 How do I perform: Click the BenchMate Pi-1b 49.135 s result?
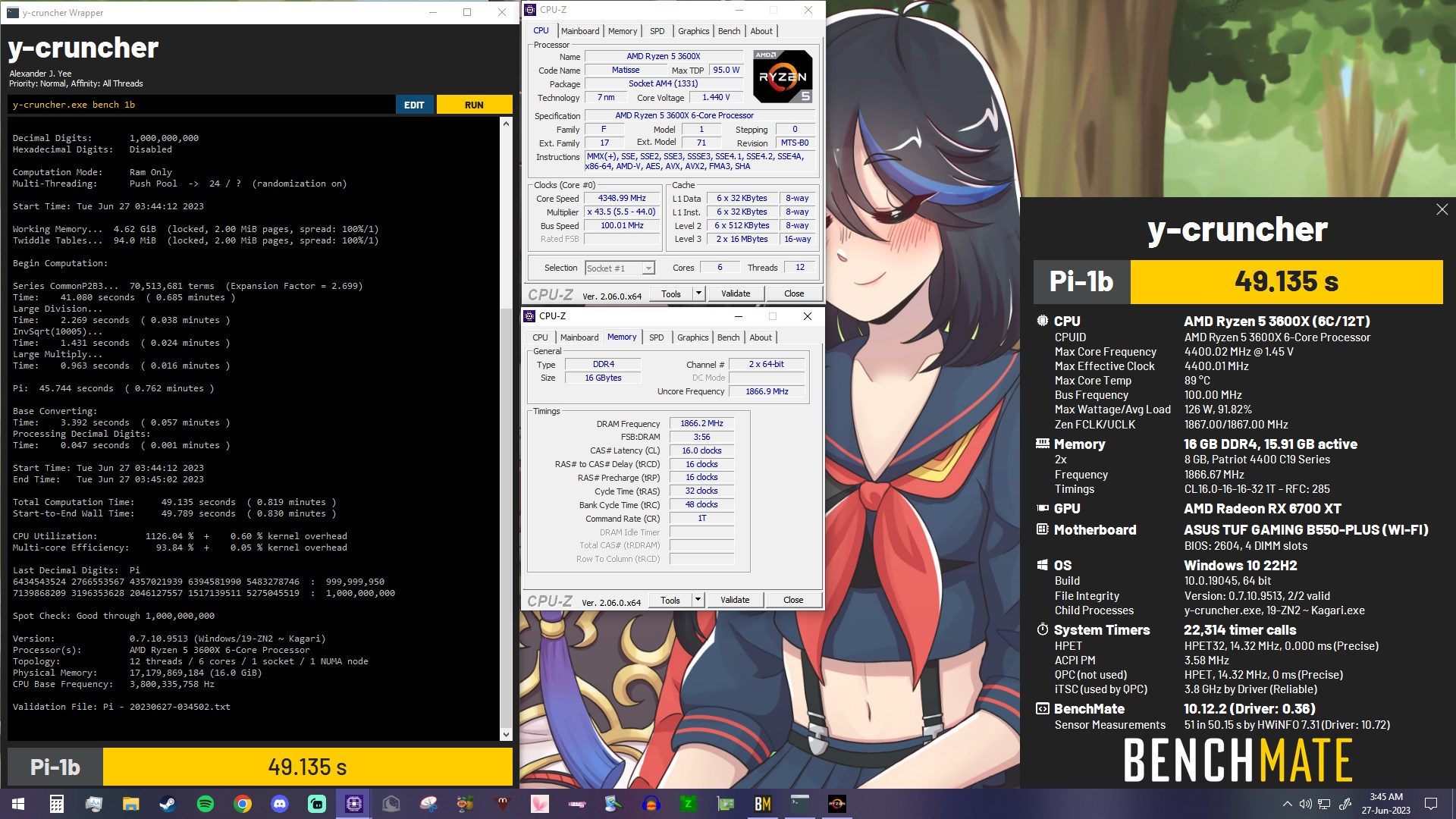[x=1238, y=282]
